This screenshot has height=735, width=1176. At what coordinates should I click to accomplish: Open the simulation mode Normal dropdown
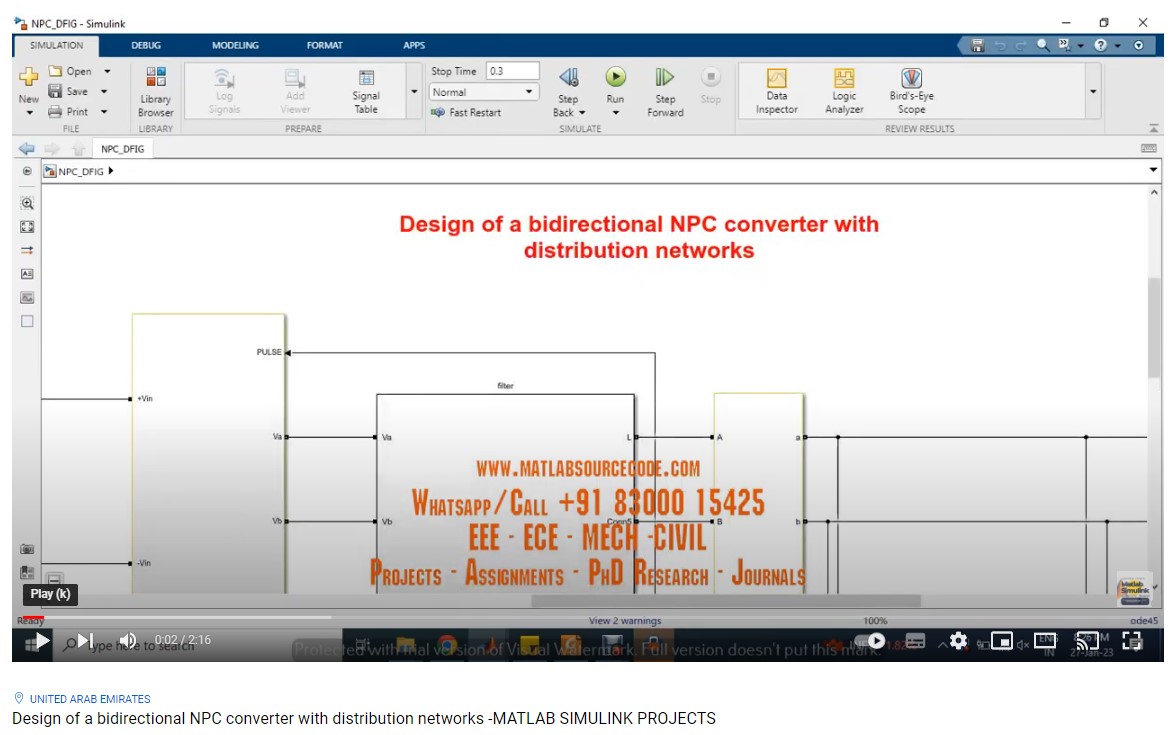click(x=484, y=92)
